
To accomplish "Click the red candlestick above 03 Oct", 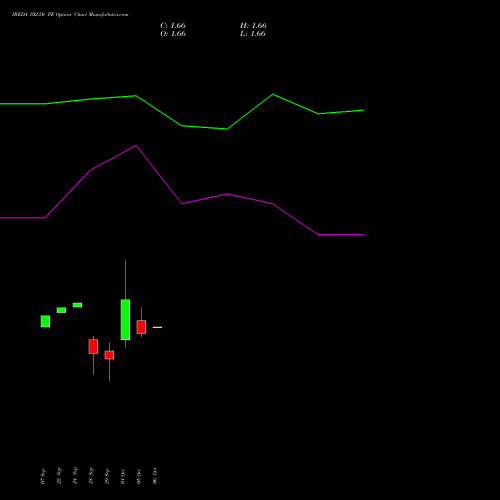I will pos(141,327).
